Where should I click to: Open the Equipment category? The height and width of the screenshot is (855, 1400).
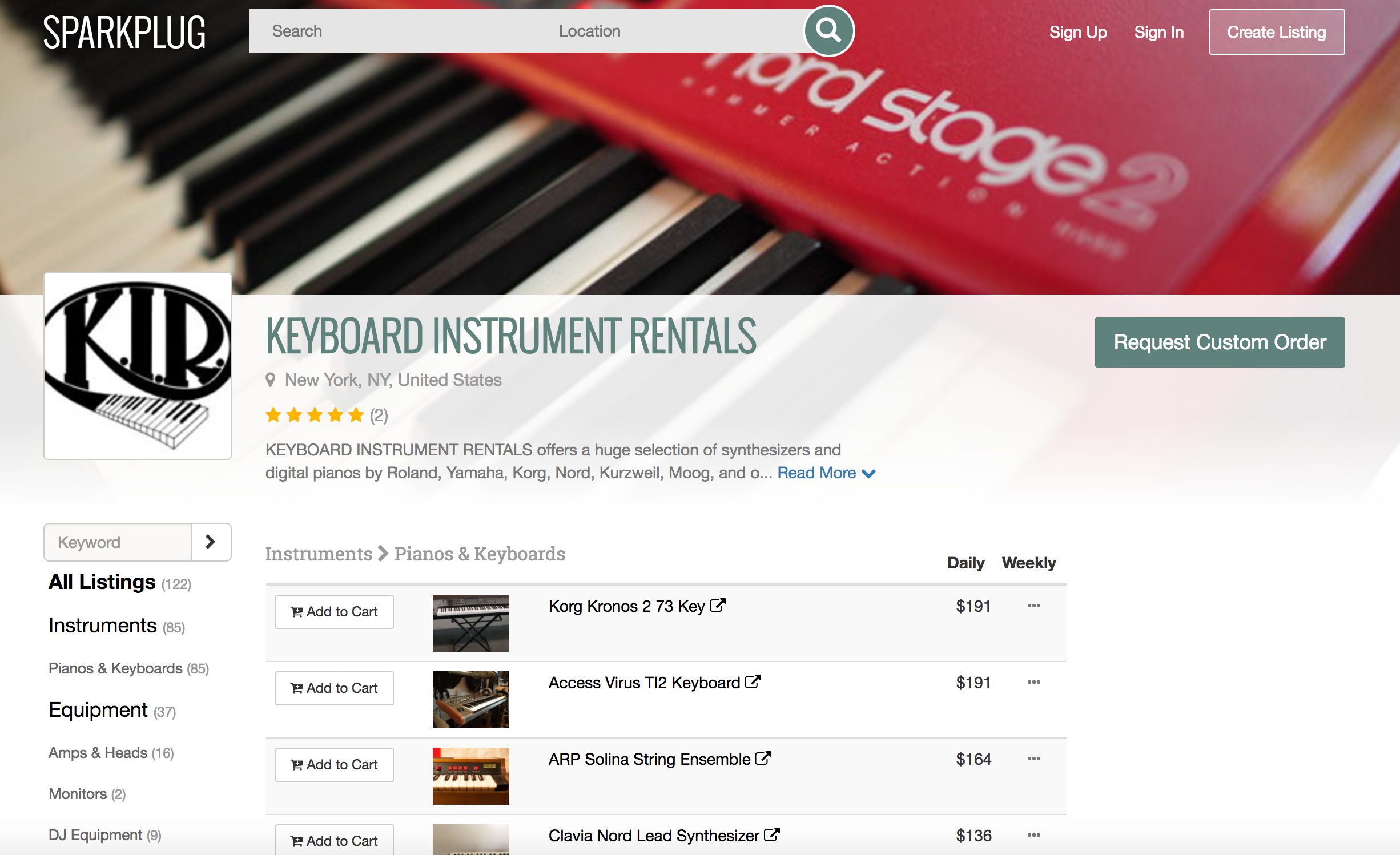pyautogui.click(x=98, y=710)
